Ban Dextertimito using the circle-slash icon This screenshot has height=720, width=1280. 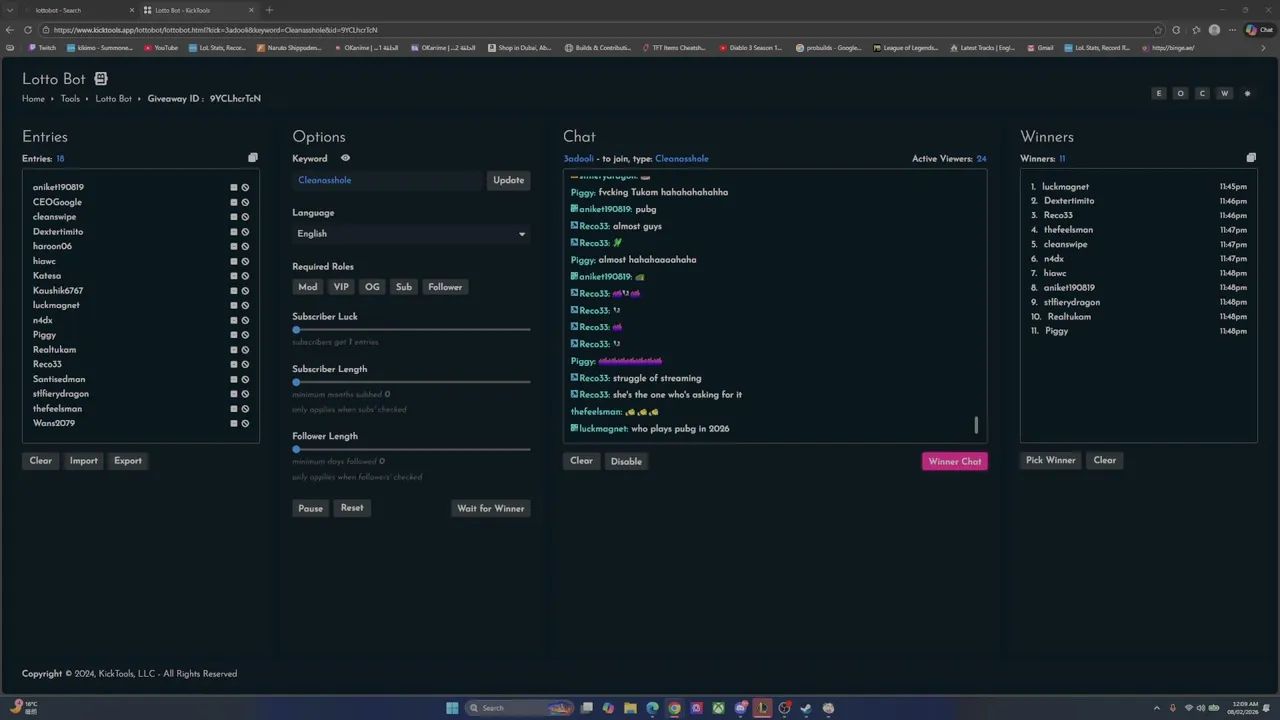point(245,232)
